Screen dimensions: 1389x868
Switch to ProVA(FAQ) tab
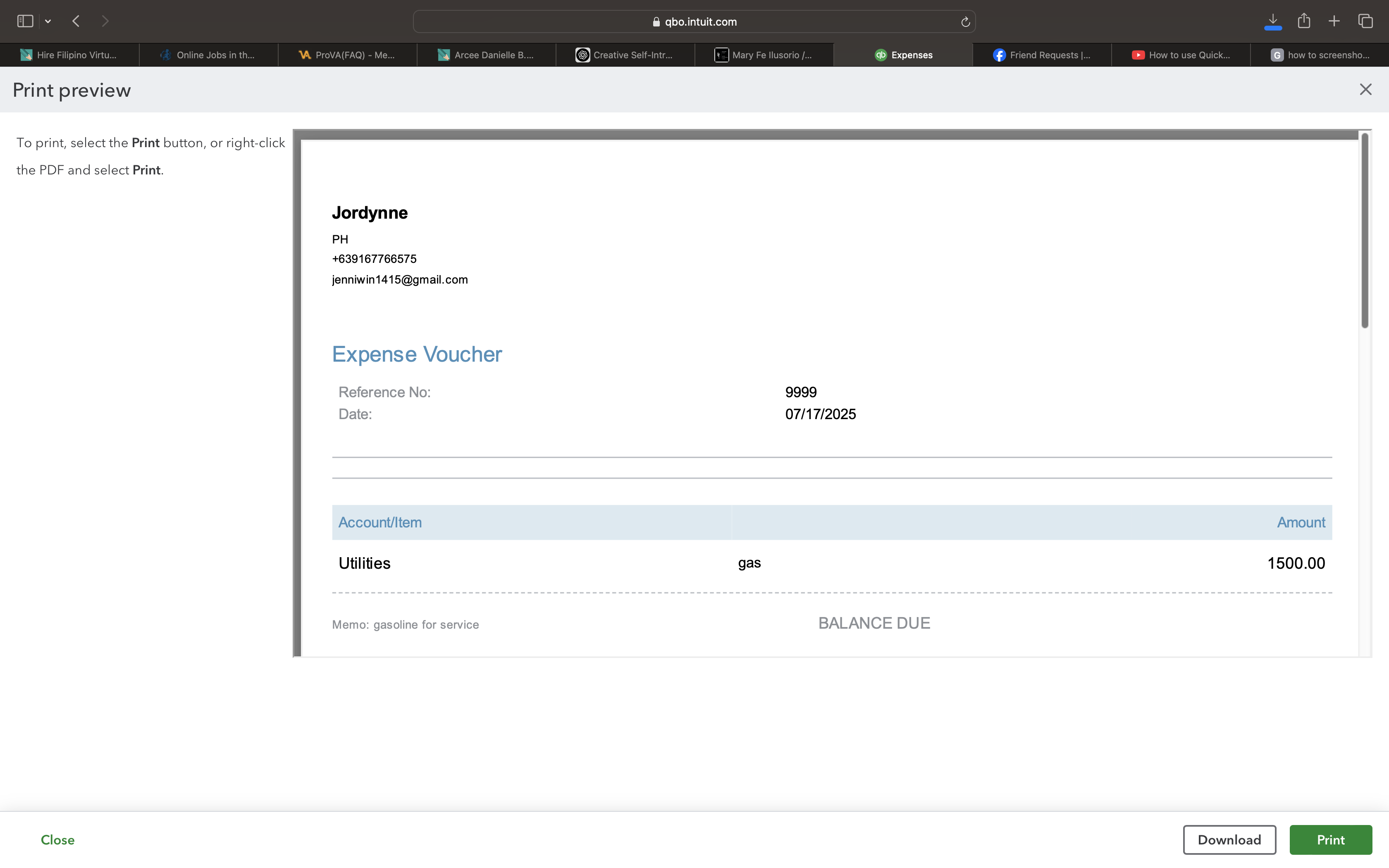pyautogui.click(x=347, y=55)
